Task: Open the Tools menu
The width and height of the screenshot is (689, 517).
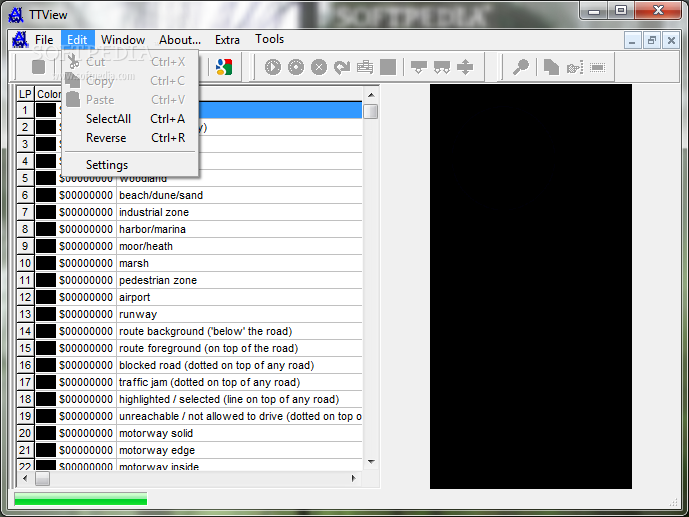Action: coord(269,39)
